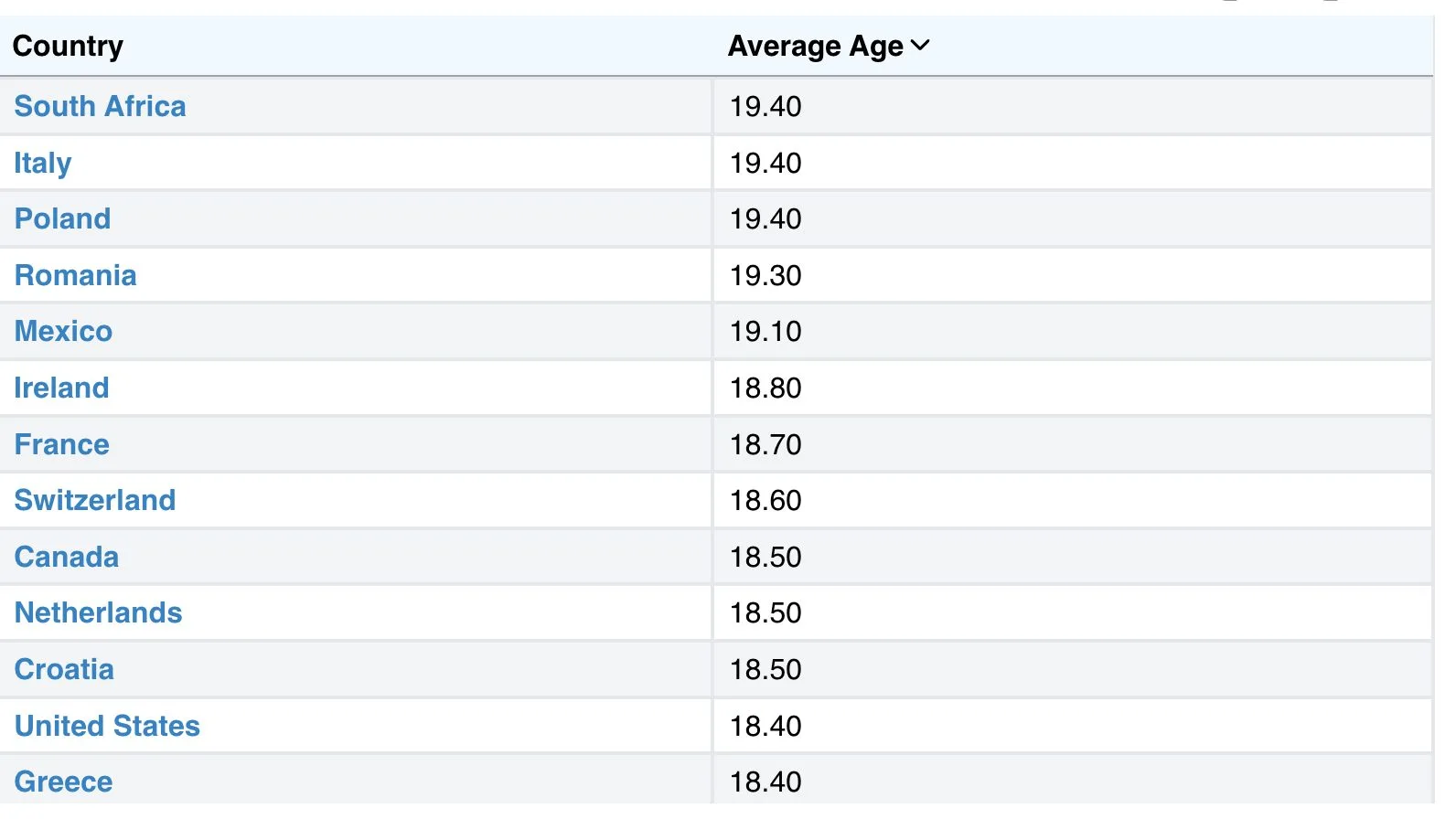Screen dimensions: 1456x819
Task: Click Romania's 19.30 age cell
Action: click(765, 275)
